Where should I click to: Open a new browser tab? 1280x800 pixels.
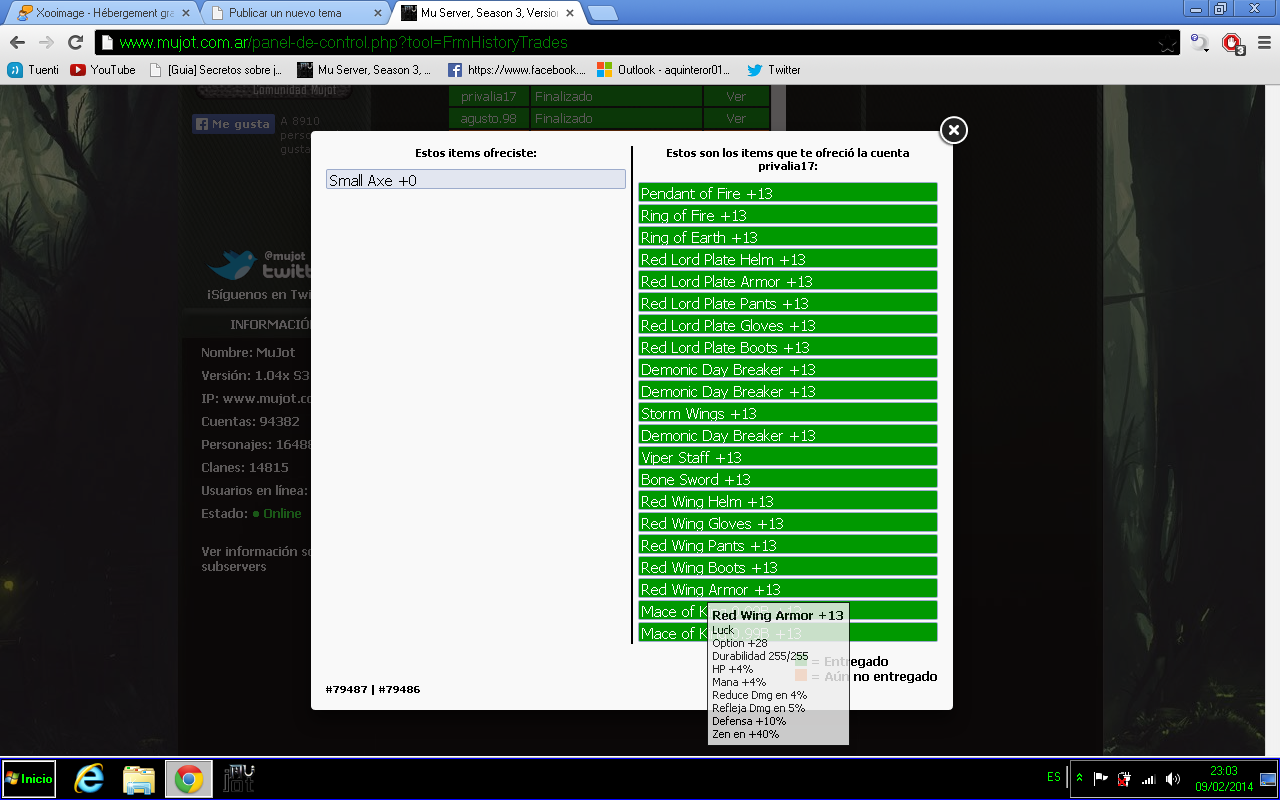tap(602, 13)
